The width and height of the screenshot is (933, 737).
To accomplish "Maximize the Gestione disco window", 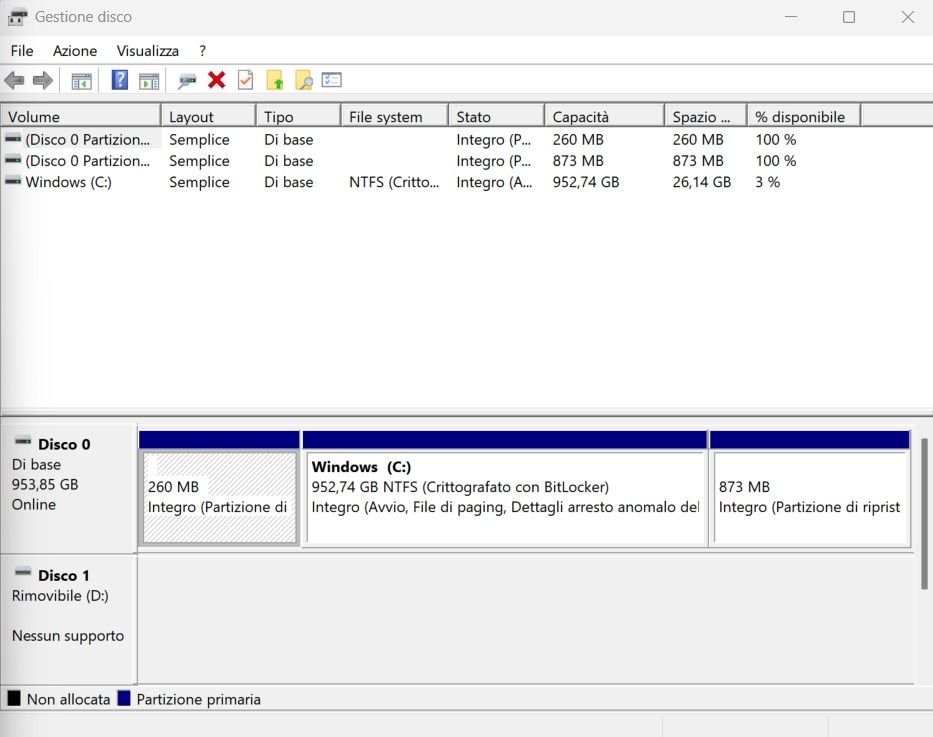I will pos(849,17).
